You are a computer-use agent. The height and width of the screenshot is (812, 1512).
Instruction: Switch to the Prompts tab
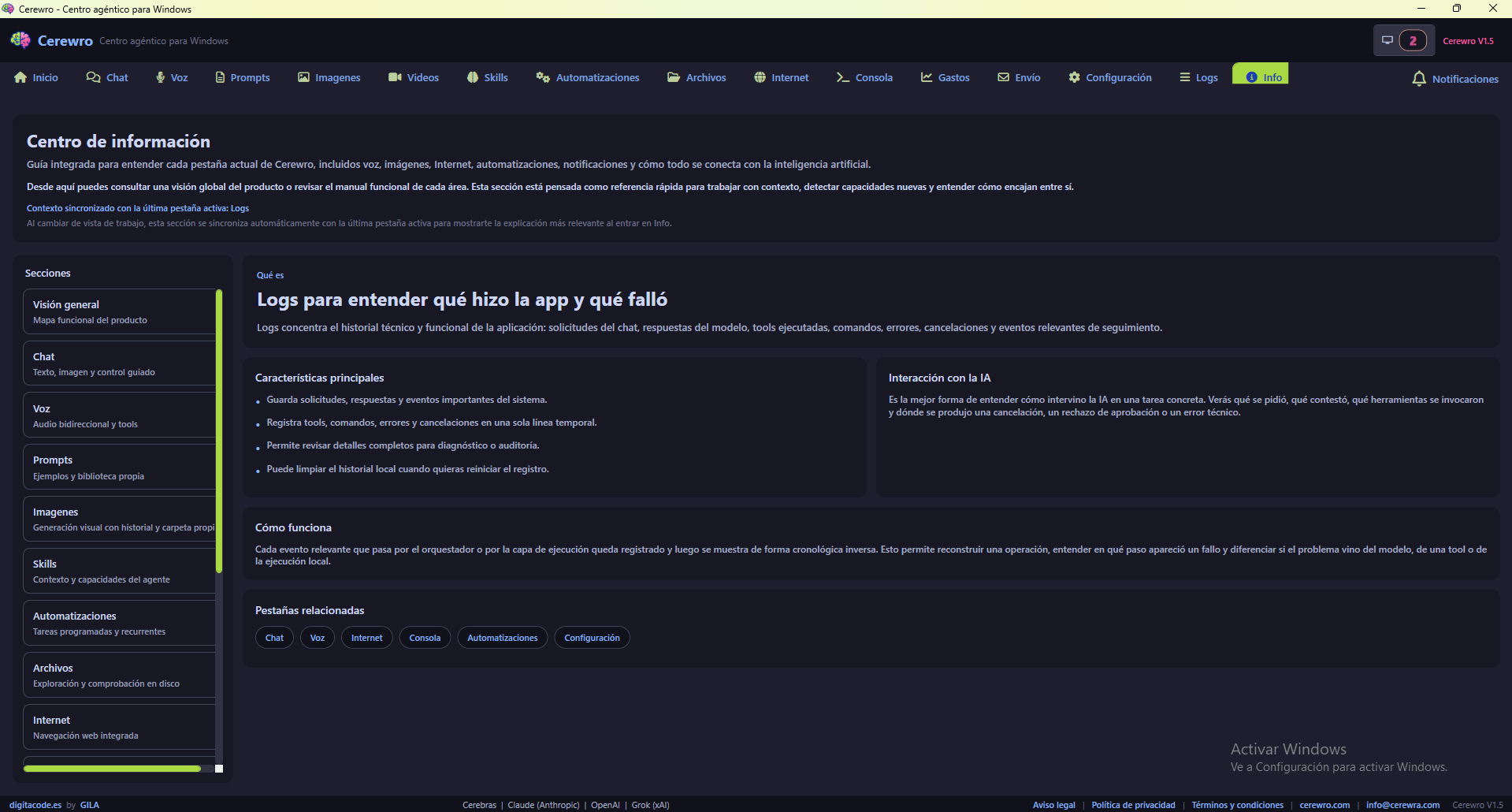tap(243, 77)
